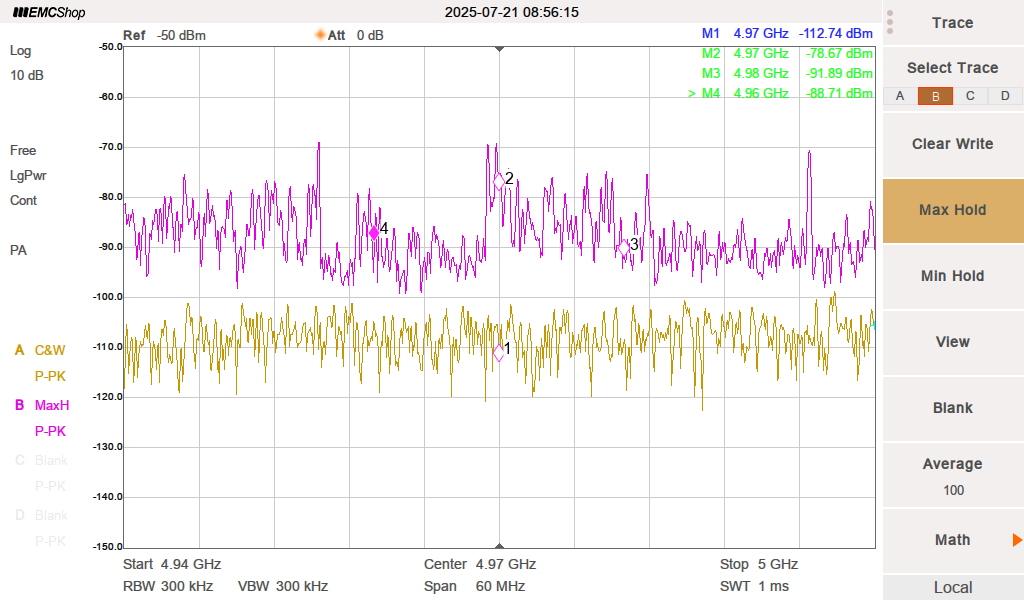Expand the Math submenu arrow
This screenshot has width=1024, height=600.
click(x=1016, y=540)
